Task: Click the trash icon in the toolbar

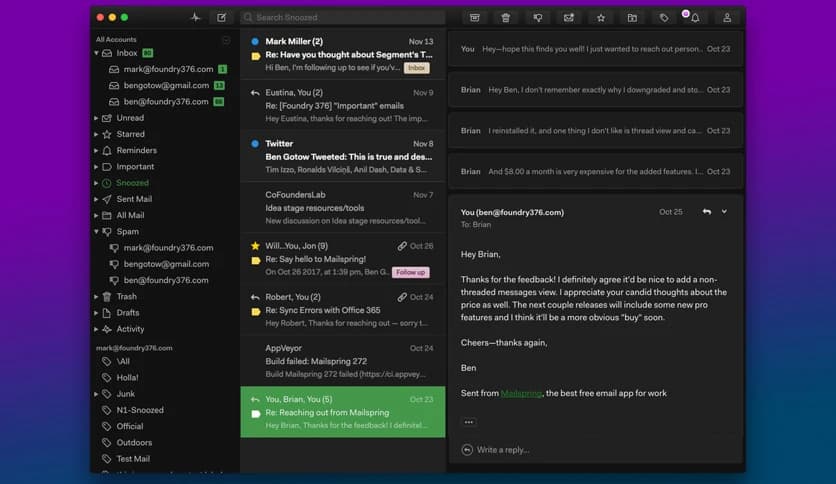Action: tap(505, 18)
